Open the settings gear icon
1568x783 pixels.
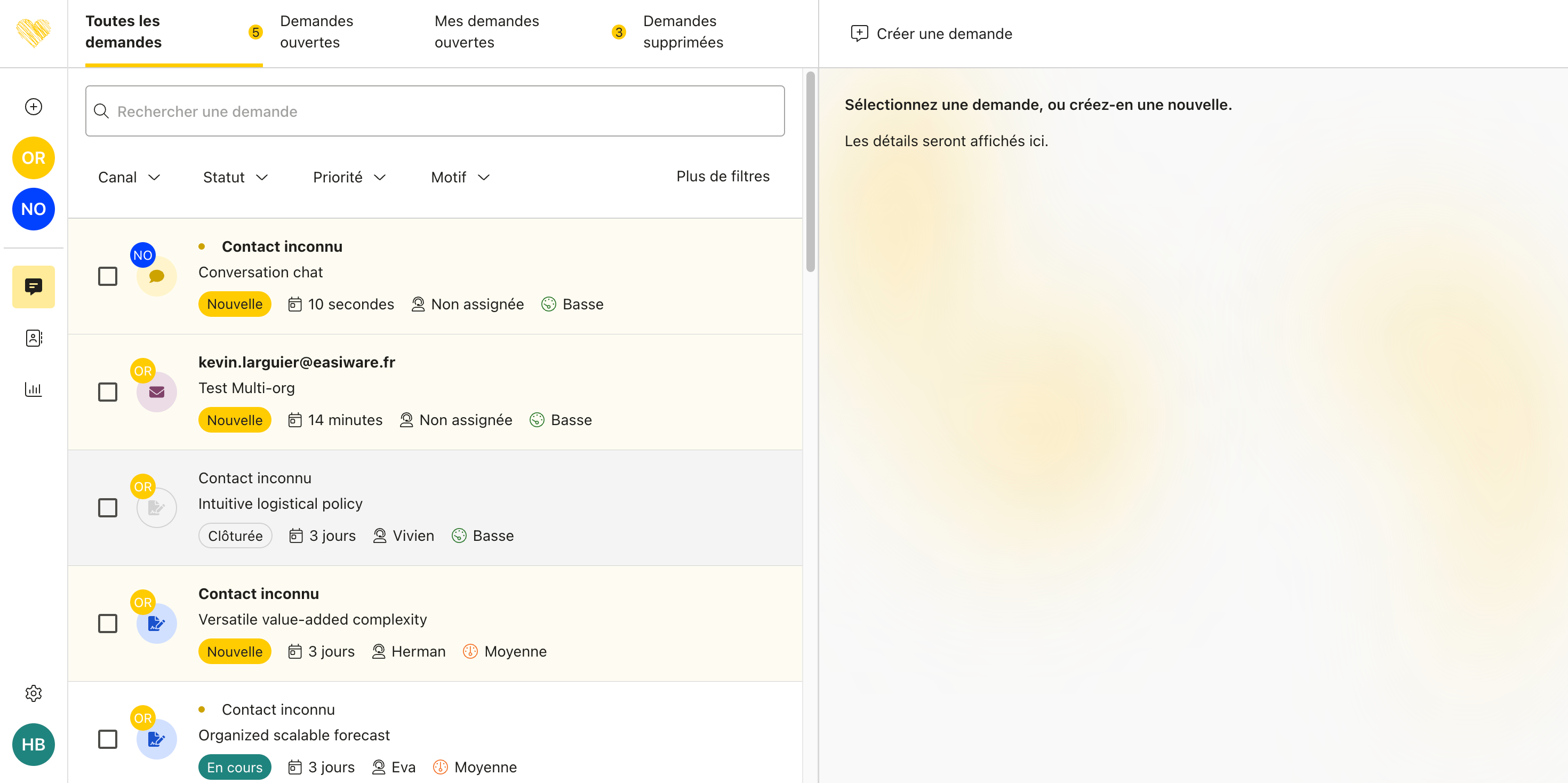[x=34, y=693]
